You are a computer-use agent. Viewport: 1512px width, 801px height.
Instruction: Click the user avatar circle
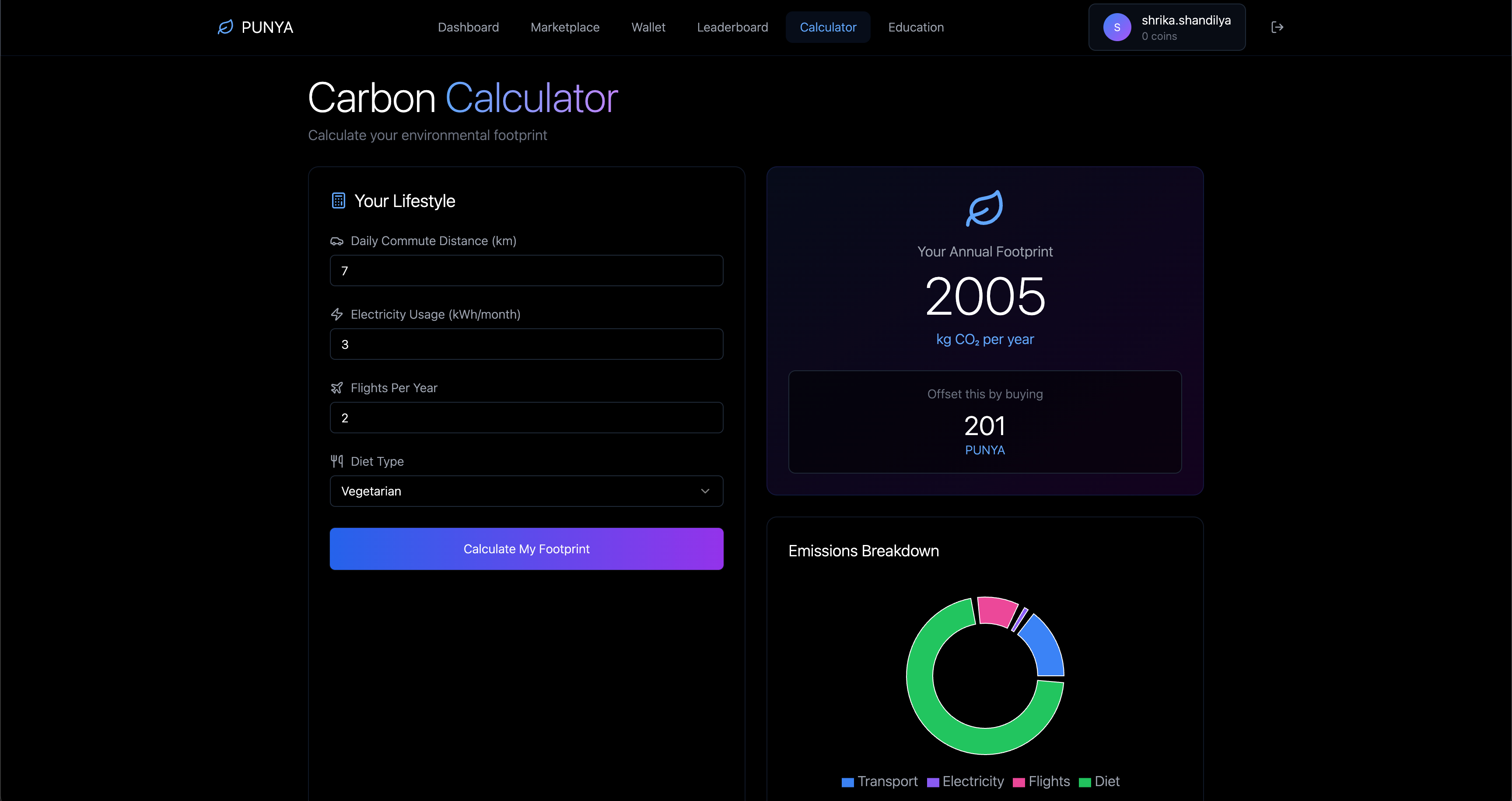[1116, 27]
